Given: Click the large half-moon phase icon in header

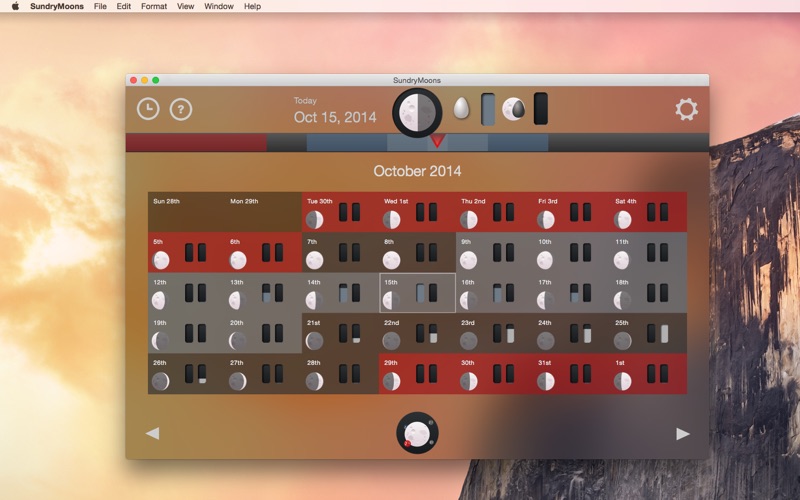Looking at the screenshot, I should tap(417, 113).
